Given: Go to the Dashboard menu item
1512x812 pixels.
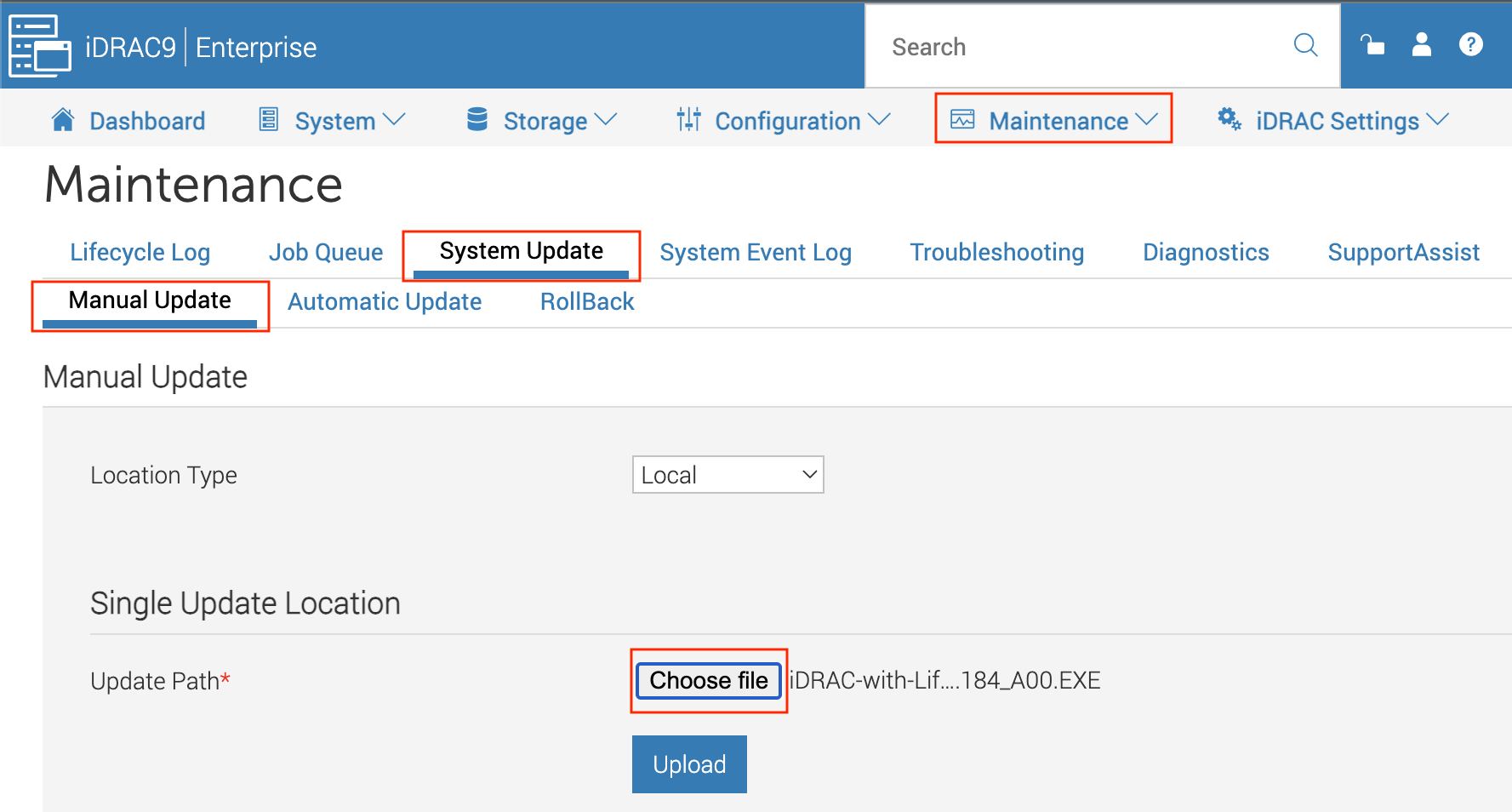Looking at the screenshot, I should (147, 121).
